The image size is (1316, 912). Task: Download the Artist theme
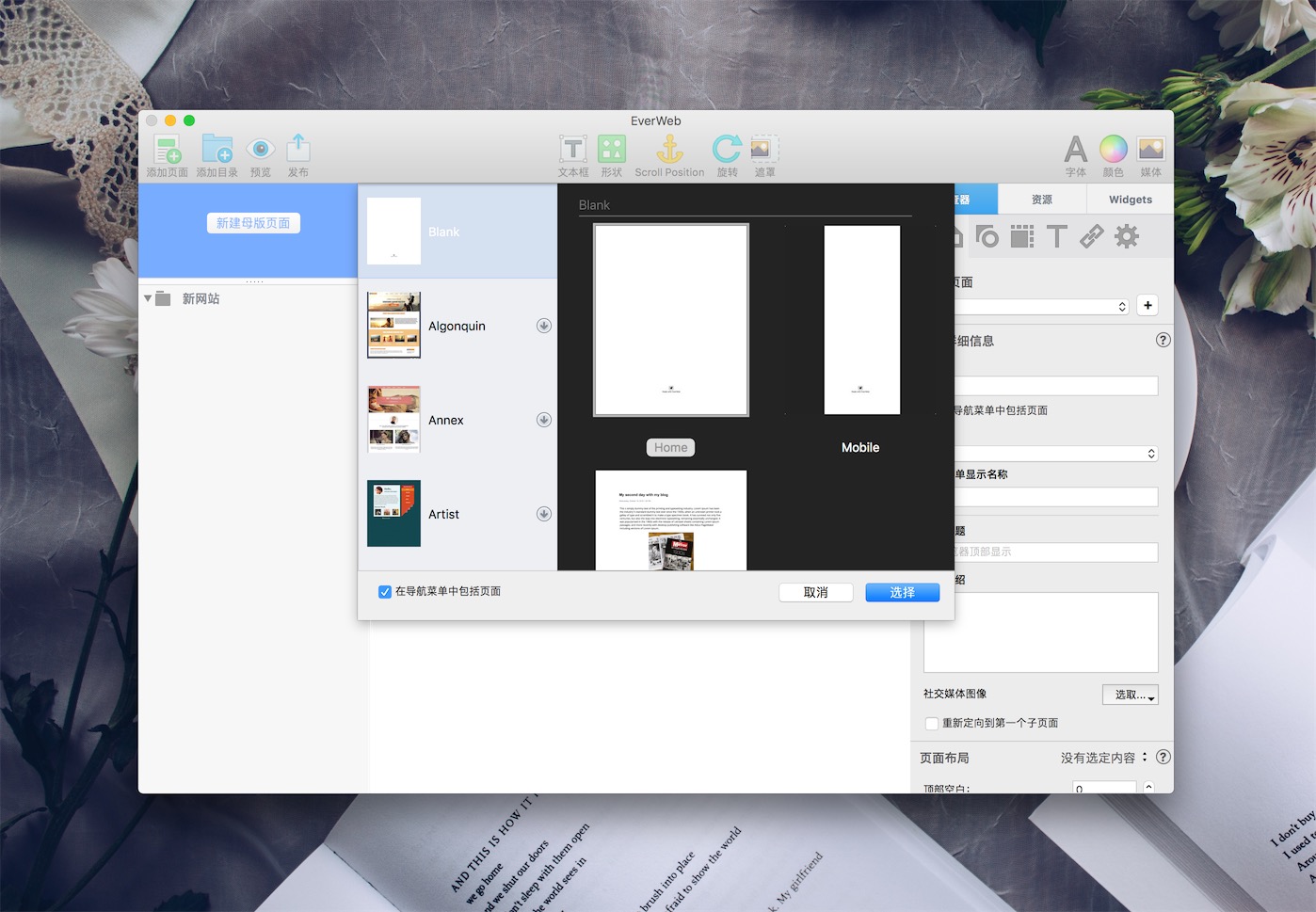click(x=544, y=514)
